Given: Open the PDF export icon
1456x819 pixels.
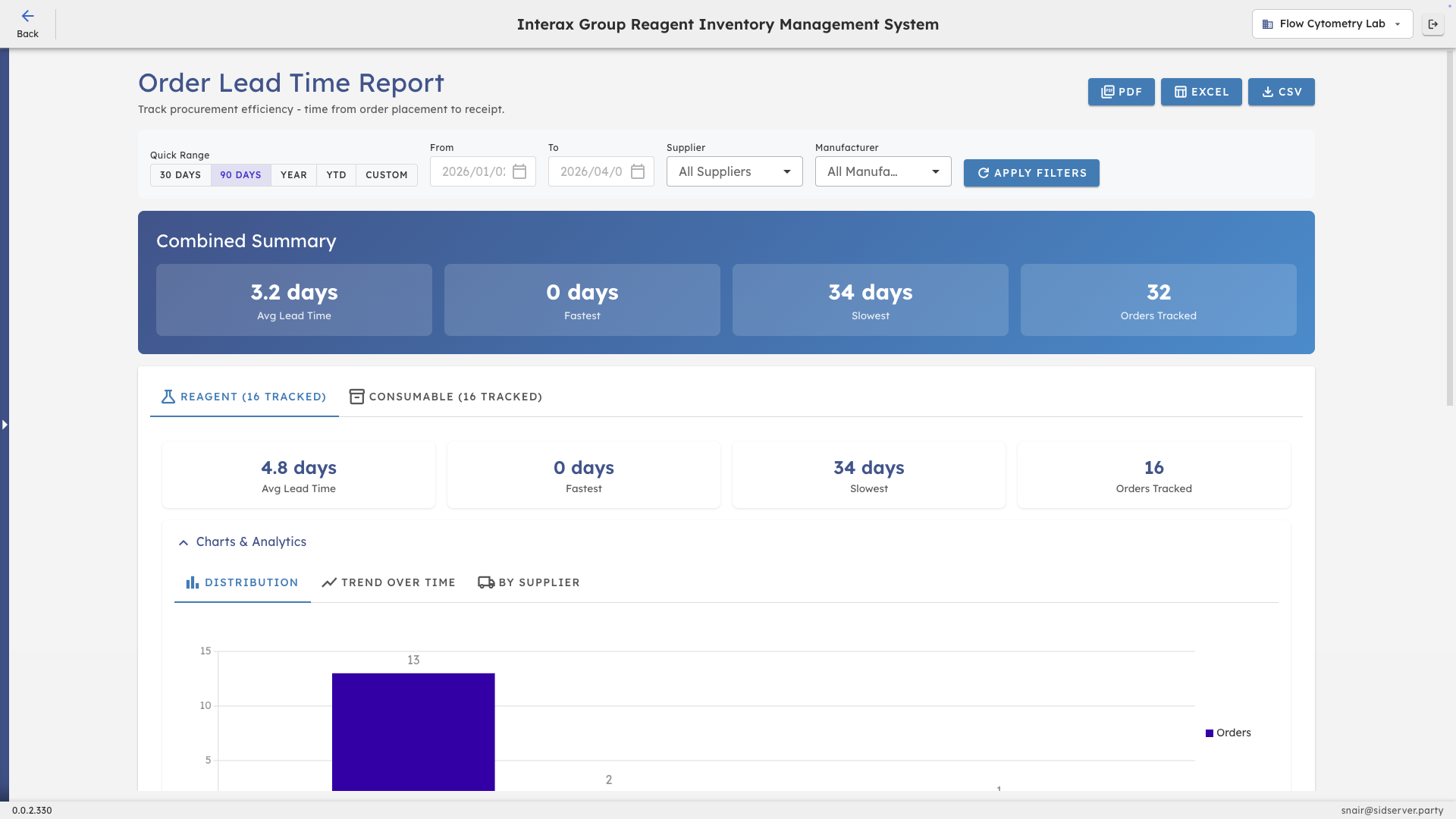Looking at the screenshot, I should 1108,92.
